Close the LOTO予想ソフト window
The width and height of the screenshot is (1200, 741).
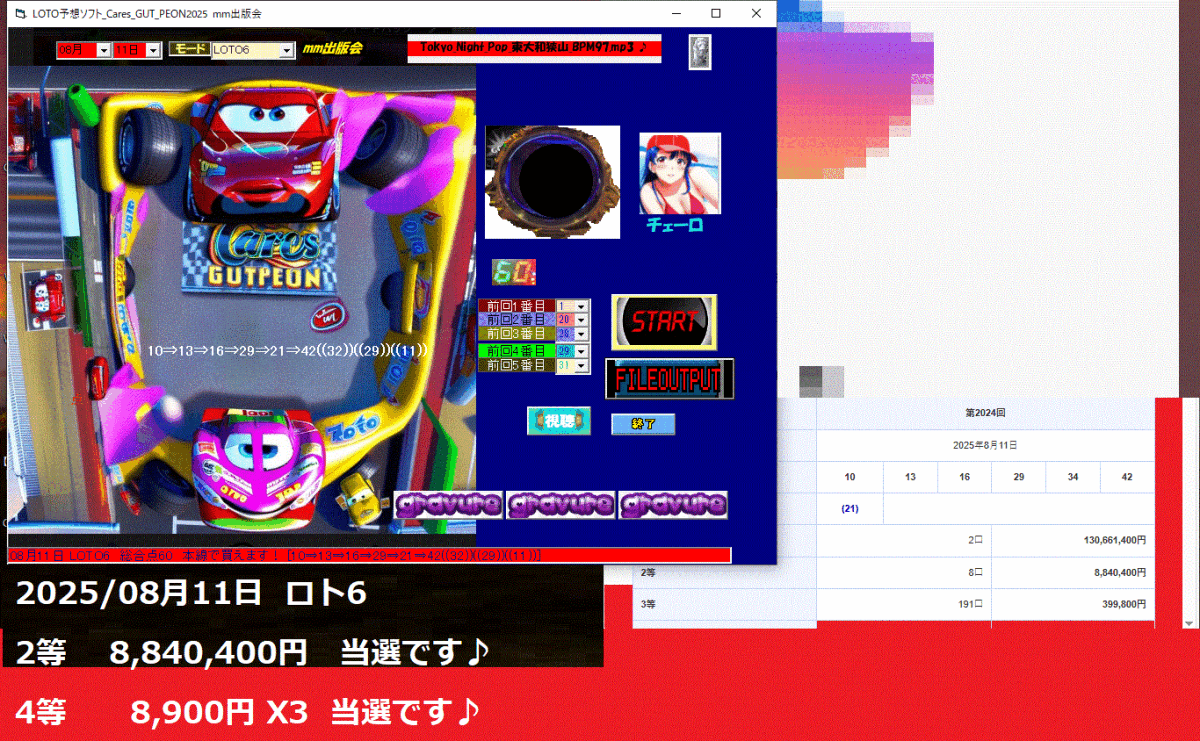[x=758, y=14]
